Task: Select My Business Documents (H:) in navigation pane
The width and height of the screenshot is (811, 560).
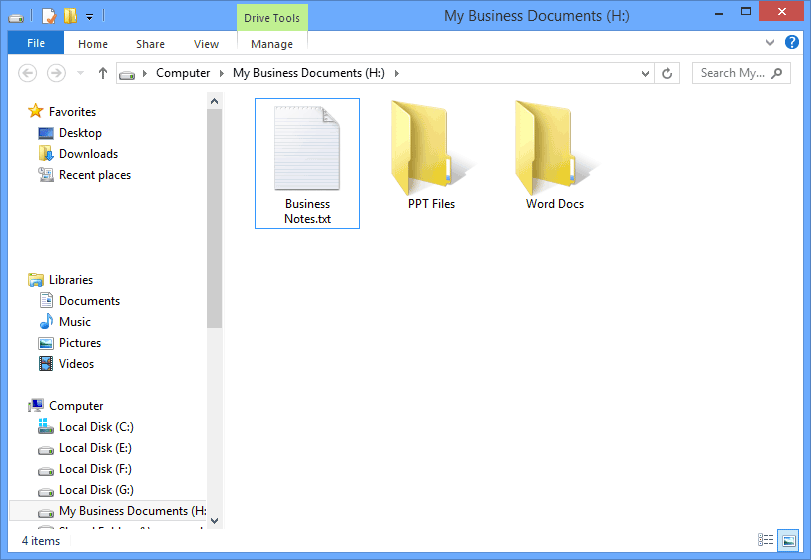Action: (x=108, y=511)
